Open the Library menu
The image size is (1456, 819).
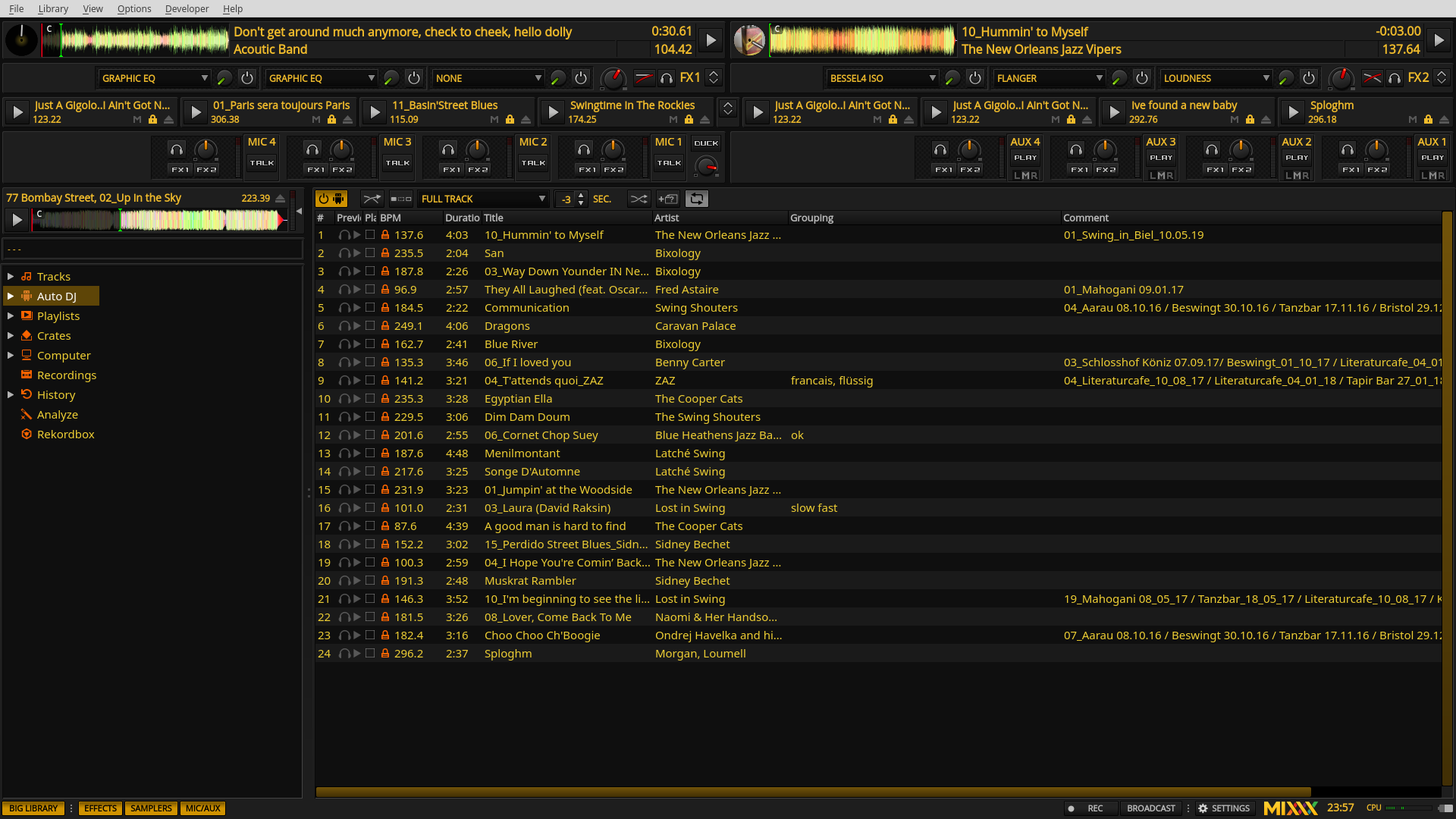pyautogui.click(x=53, y=8)
